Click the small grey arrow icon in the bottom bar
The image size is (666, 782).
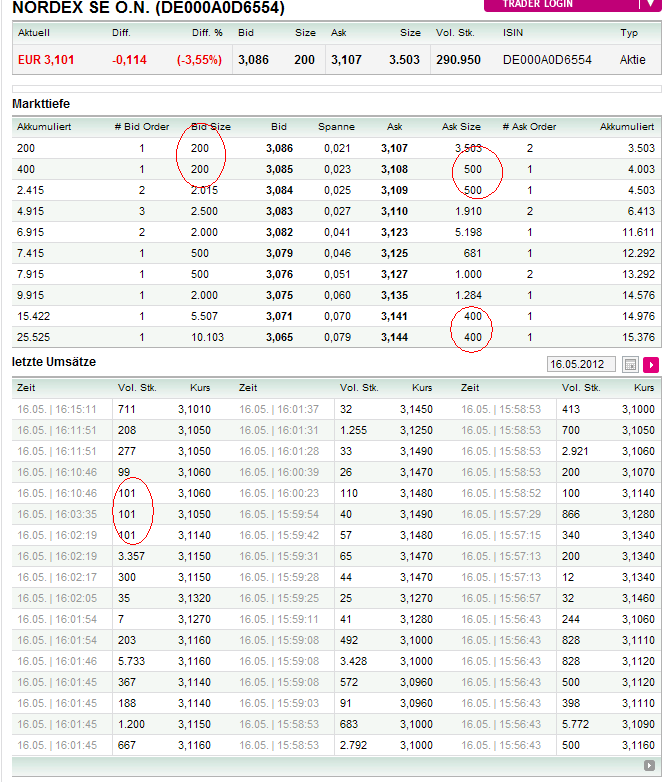click(x=649, y=766)
